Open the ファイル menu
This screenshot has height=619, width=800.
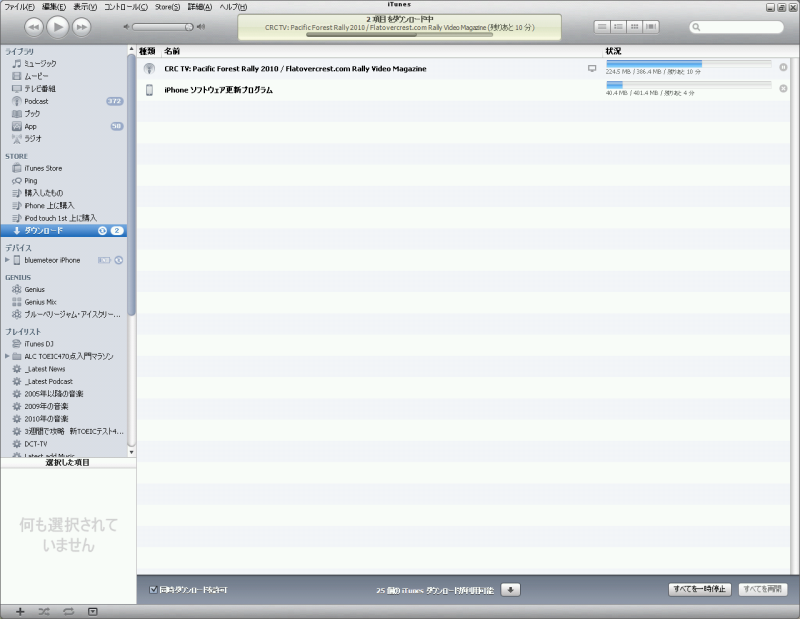19,7
